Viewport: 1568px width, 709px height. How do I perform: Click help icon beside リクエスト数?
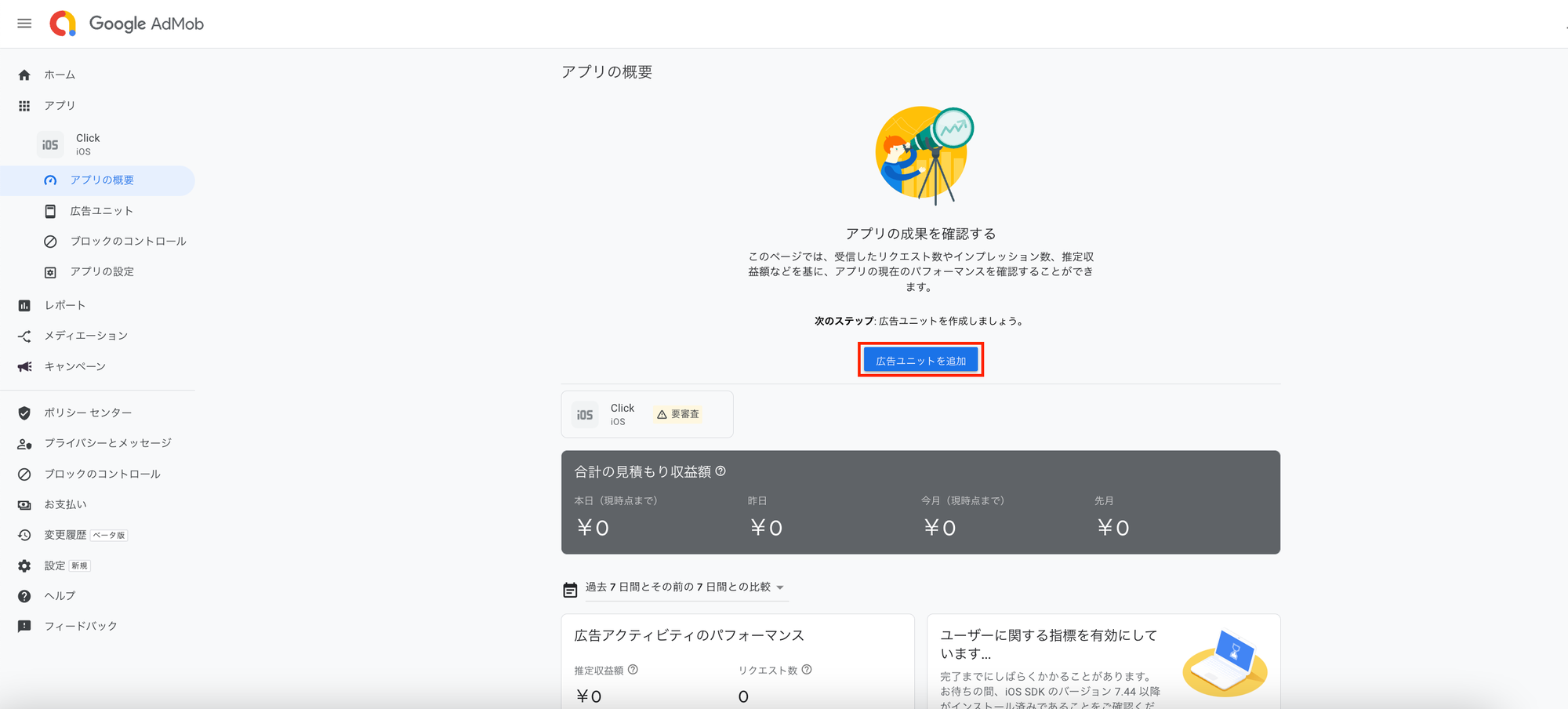tap(807, 670)
